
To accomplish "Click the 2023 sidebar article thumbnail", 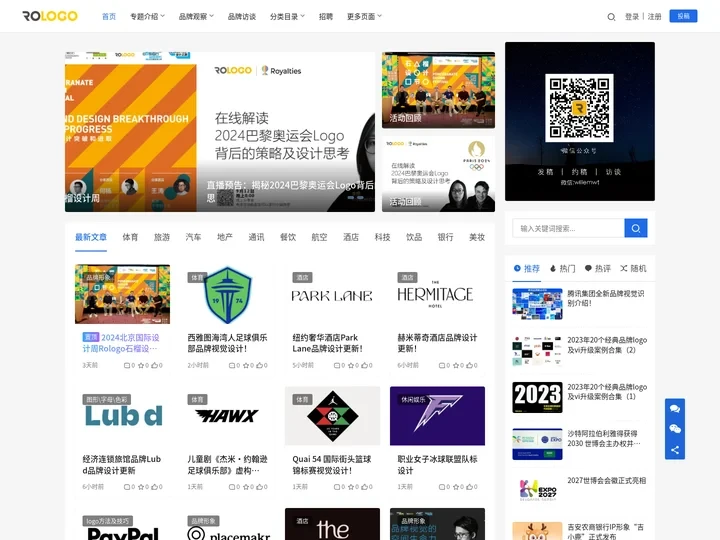I will 537,398.
